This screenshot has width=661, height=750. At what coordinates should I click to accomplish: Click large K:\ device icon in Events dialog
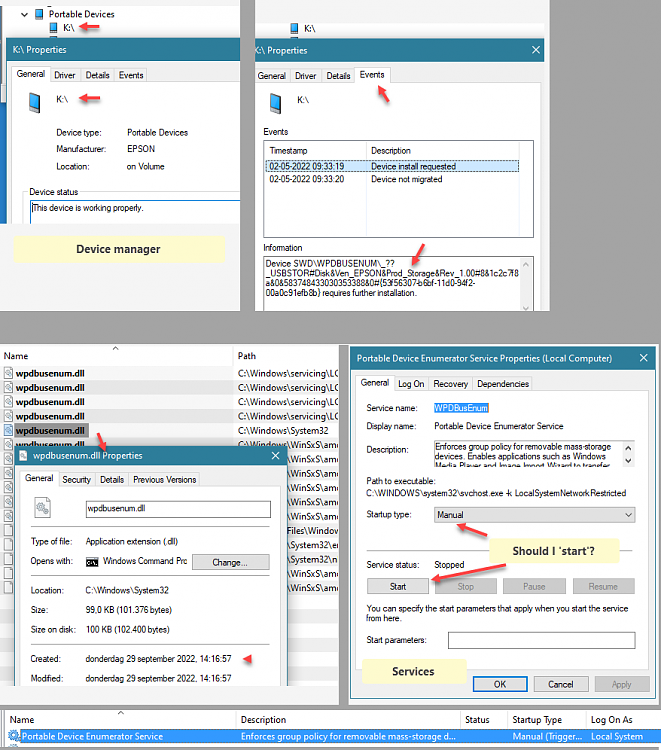tap(275, 103)
